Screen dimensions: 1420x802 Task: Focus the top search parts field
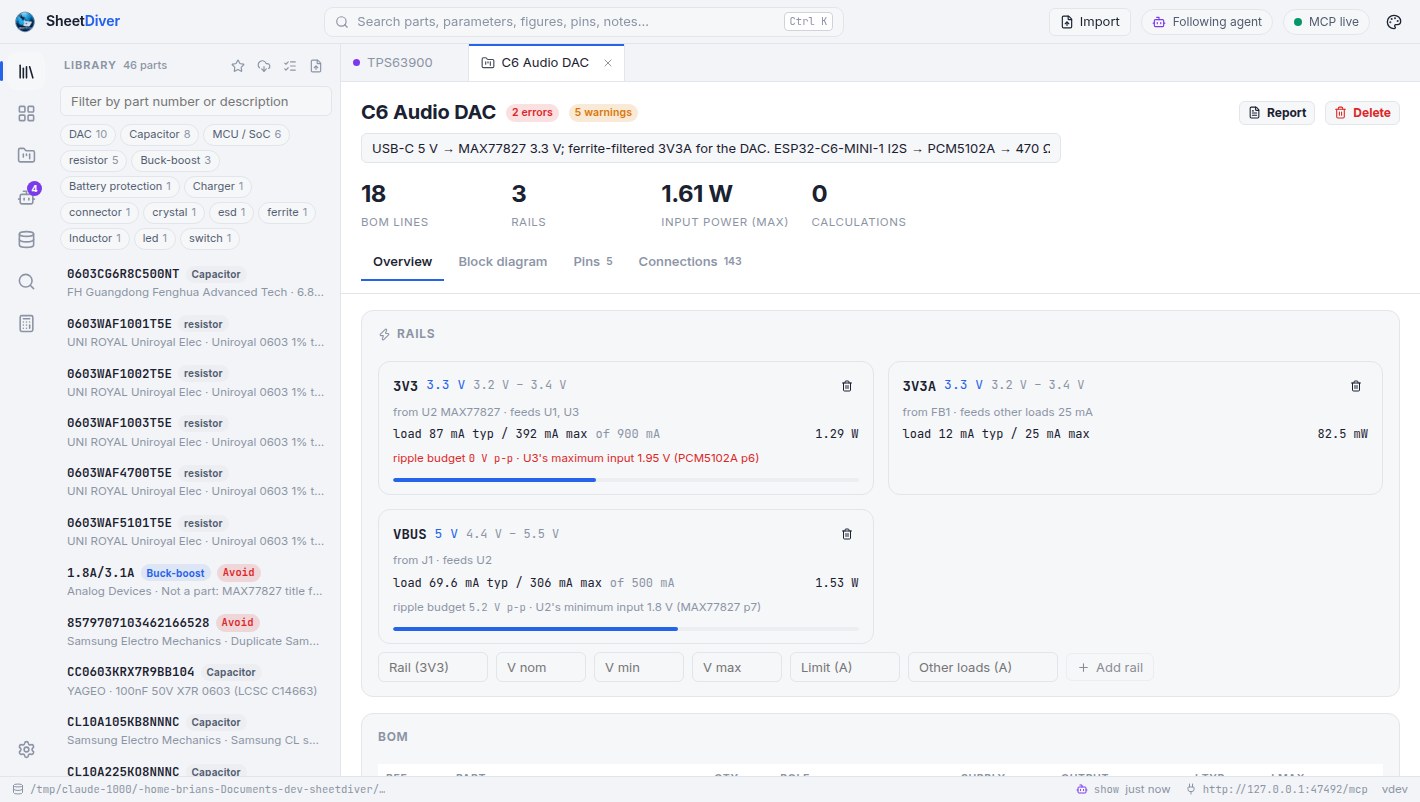[x=584, y=22]
